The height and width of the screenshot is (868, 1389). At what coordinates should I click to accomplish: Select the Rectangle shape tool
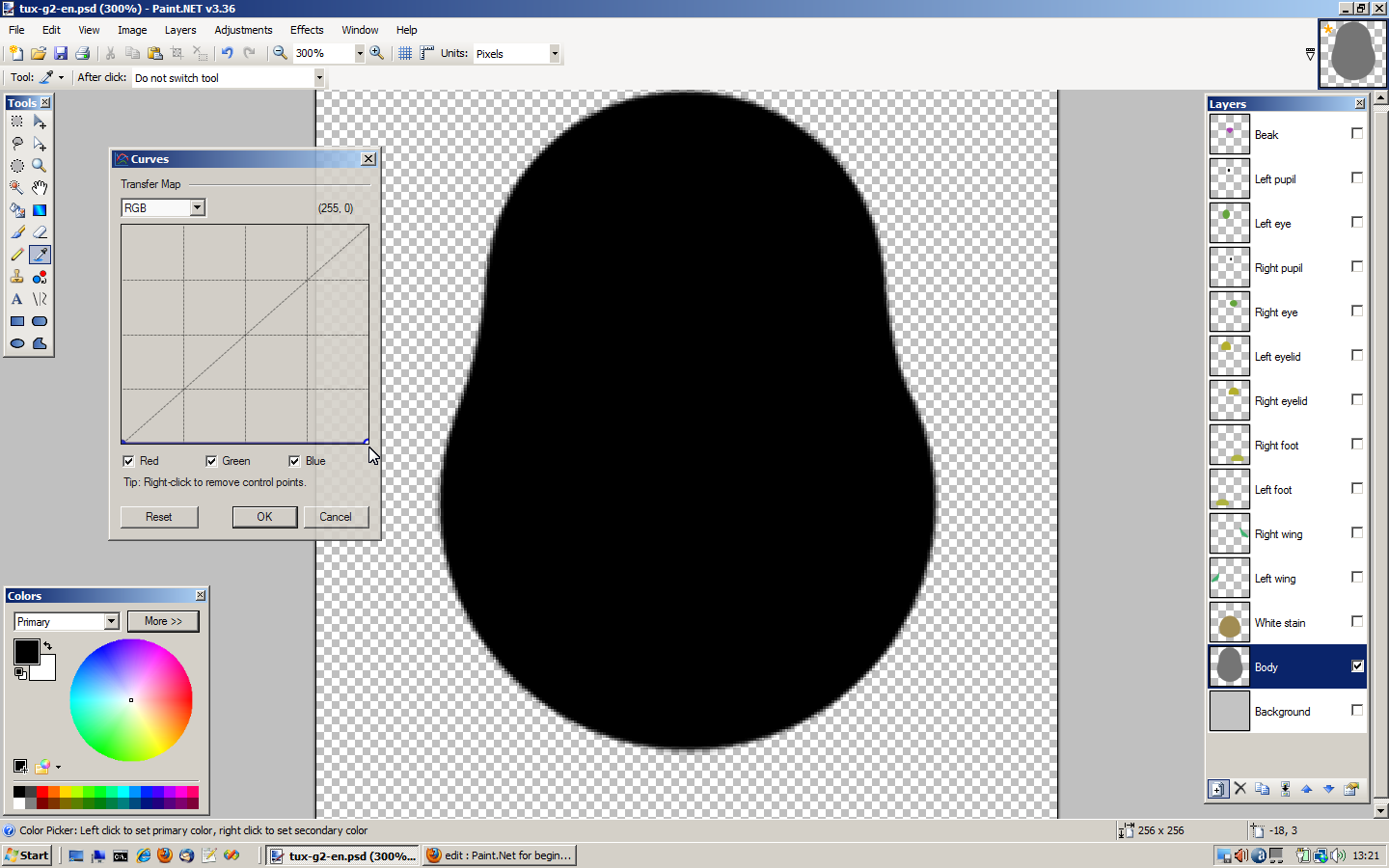click(x=17, y=321)
